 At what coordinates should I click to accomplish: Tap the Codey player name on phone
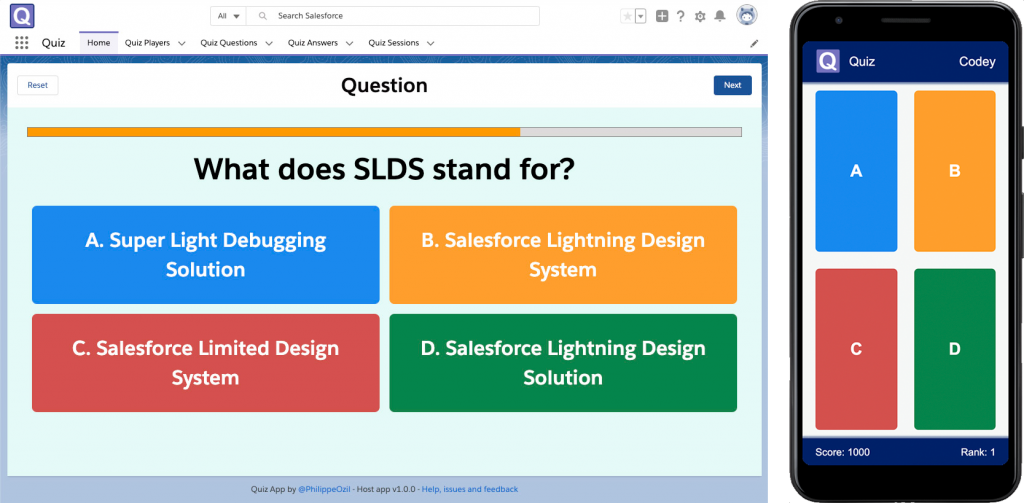977,61
